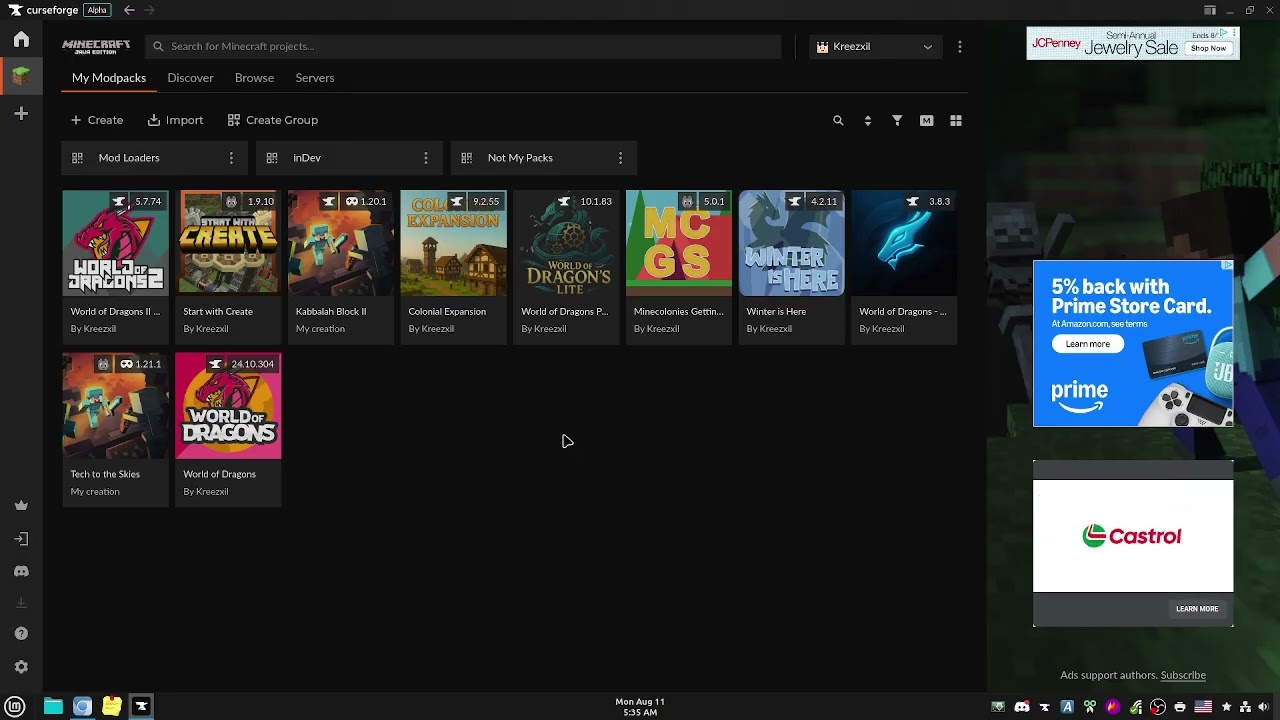Focus the Search for Minecraft projects field
The width and height of the screenshot is (1280, 720).
tap(463, 46)
